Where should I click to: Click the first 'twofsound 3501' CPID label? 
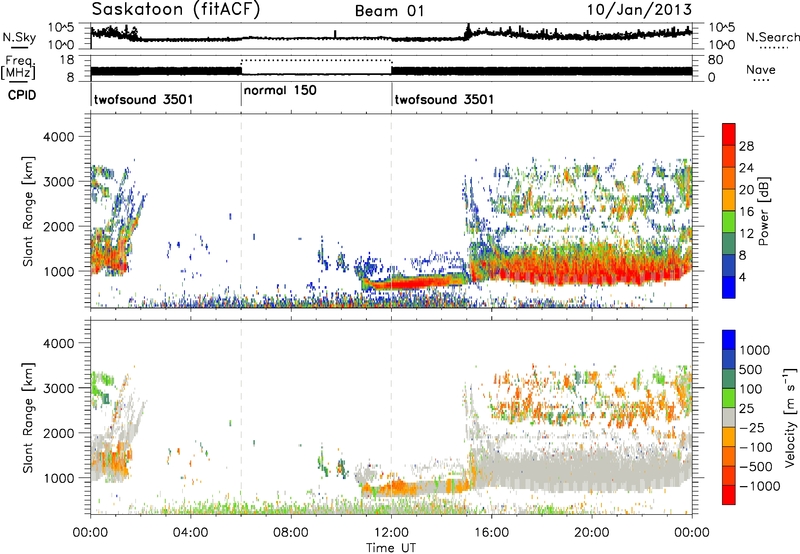pyautogui.click(x=143, y=99)
